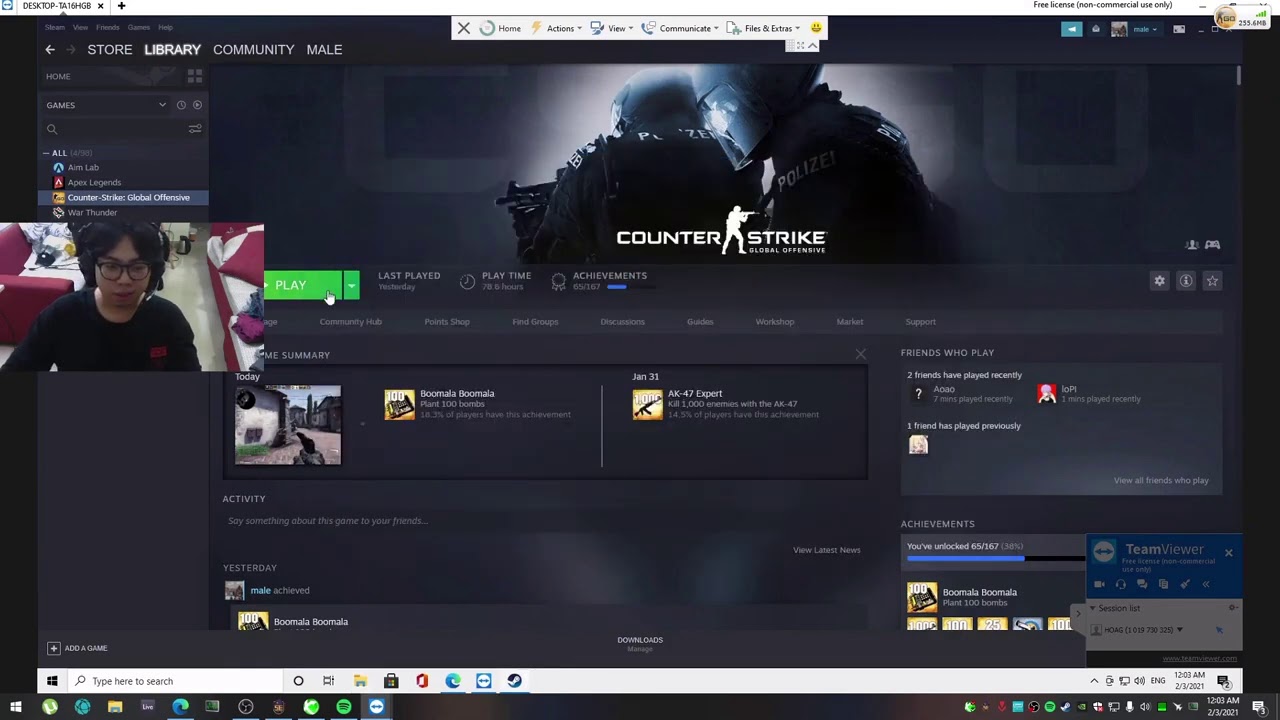This screenshot has width=1280, height=720.
Task: Open advanced filter options beside the library search
Action: [195, 129]
